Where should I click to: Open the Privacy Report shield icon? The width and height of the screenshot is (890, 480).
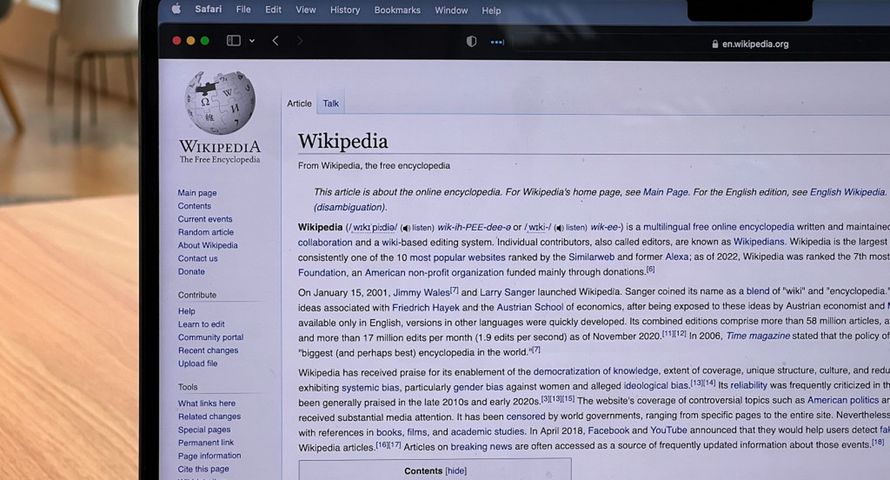tap(471, 41)
